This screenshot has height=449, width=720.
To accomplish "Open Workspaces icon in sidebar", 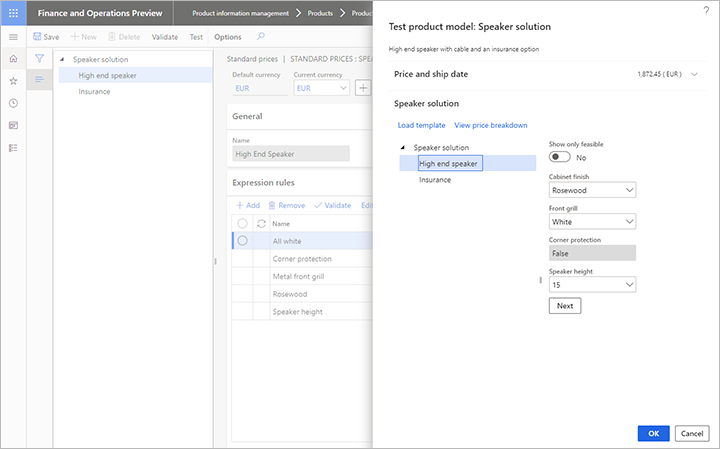I will click(x=13, y=125).
